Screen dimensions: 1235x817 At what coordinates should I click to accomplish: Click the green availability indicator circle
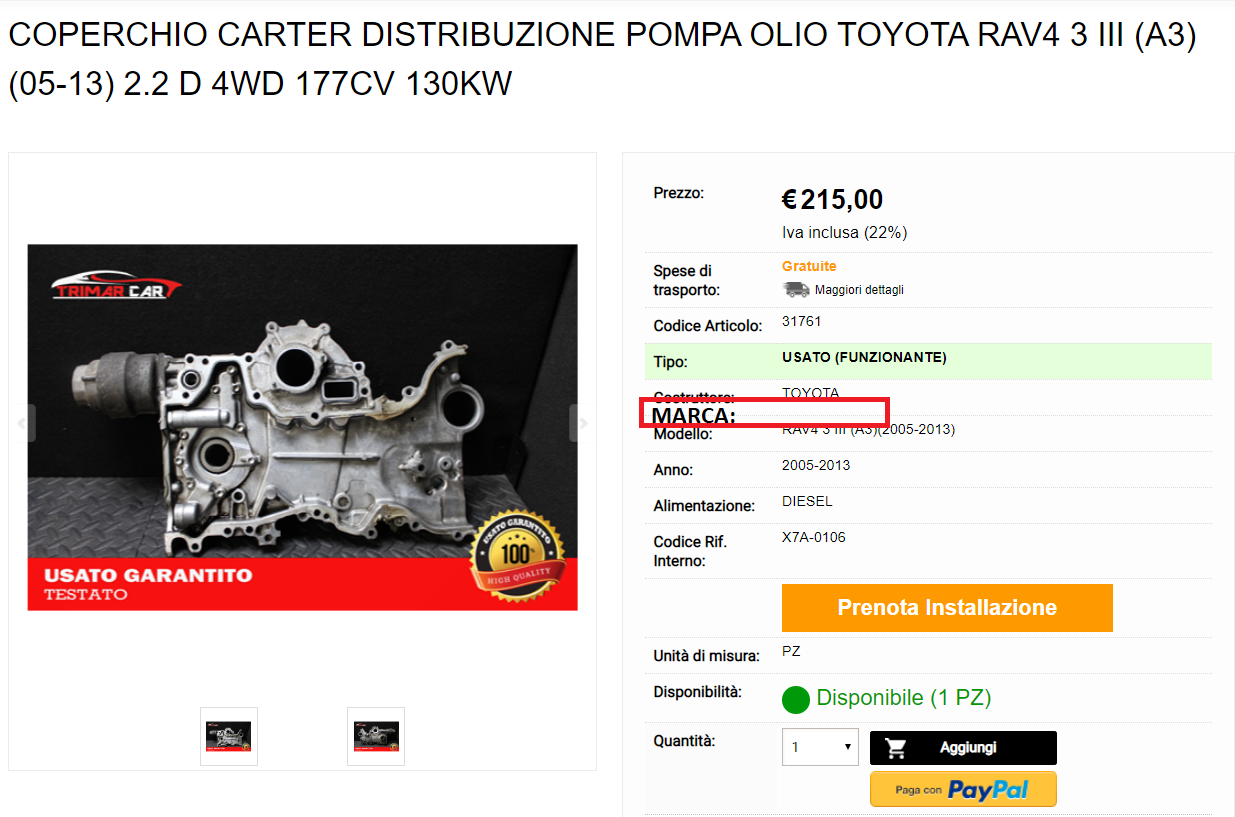(x=795, y=699)
